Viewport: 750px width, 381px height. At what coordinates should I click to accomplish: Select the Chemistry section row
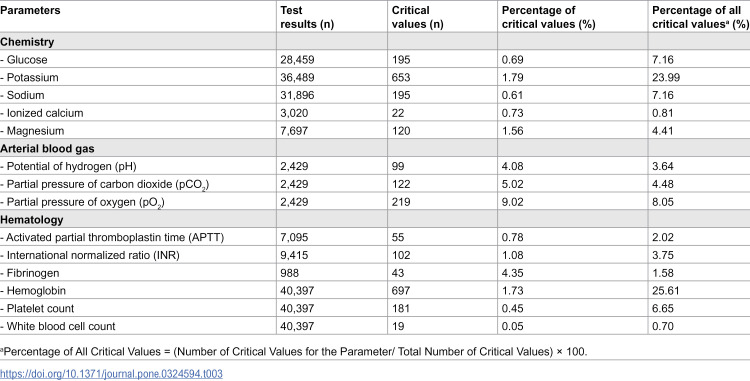[x=375, y=42]
